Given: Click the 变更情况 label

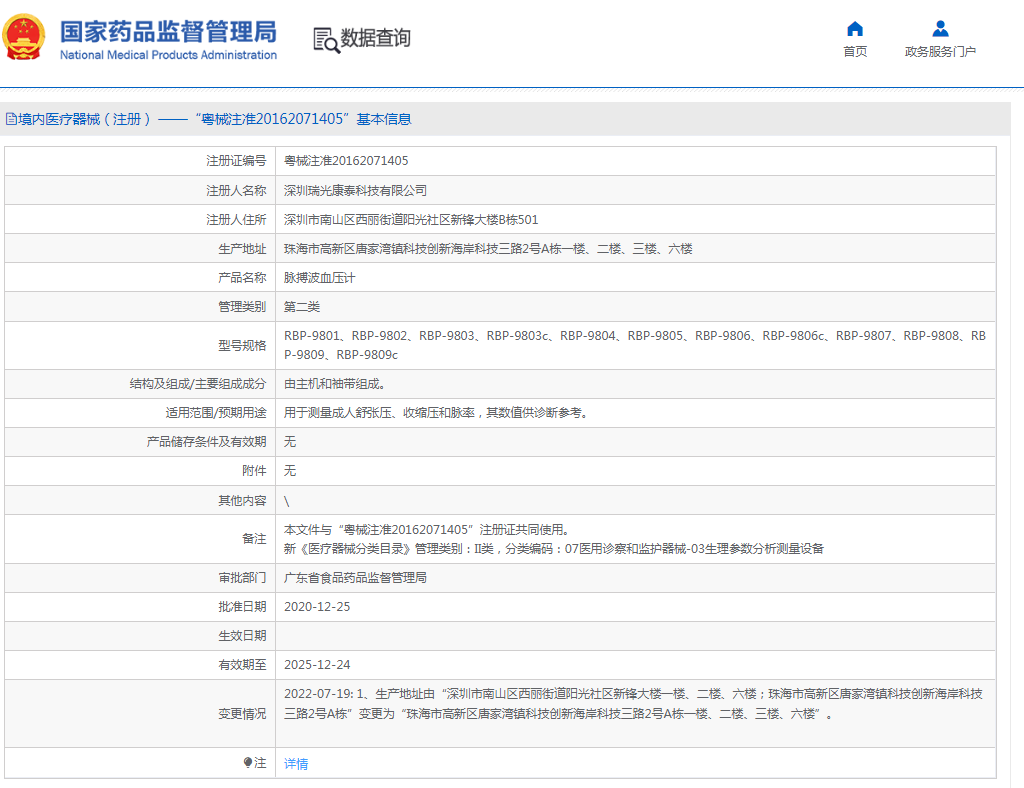Looking at the screenshot, I should point(242,714).
